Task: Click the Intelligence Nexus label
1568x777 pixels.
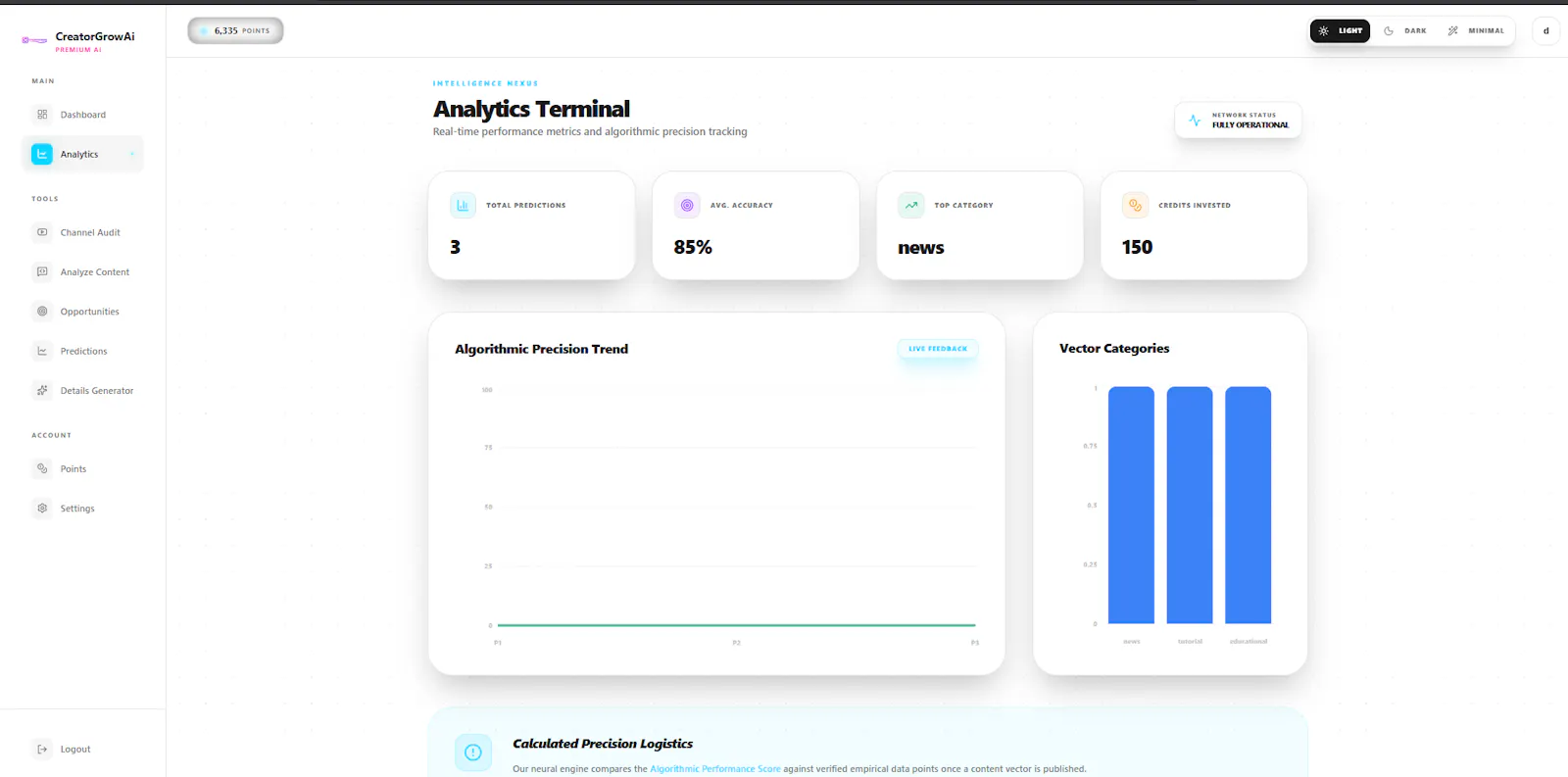Action: [x=485, y=83]
